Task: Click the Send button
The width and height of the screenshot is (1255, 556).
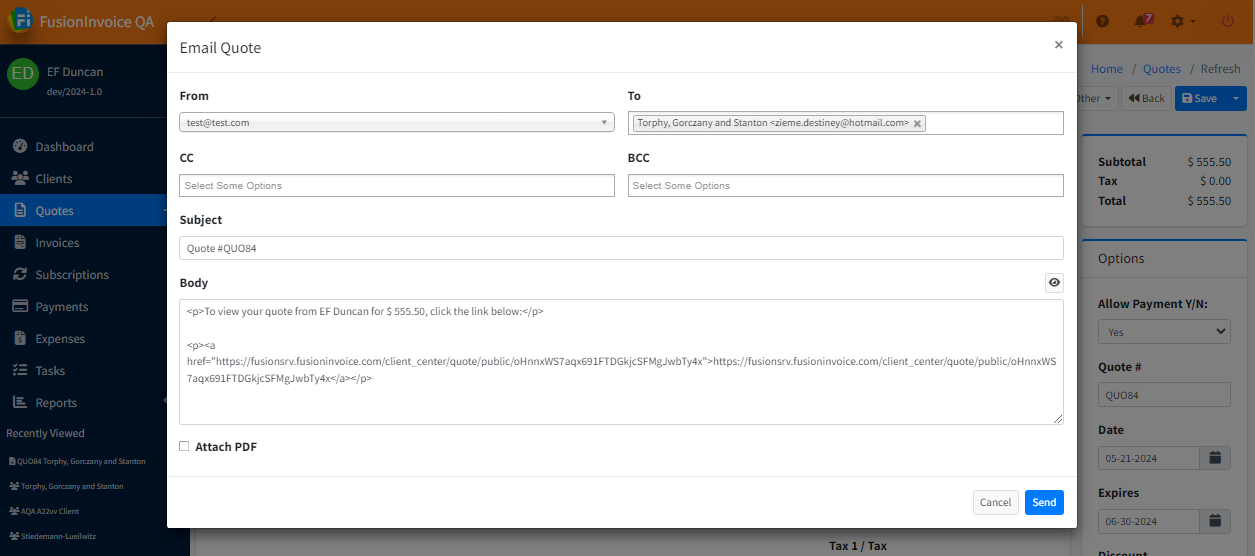Action: coord(1043,502)
